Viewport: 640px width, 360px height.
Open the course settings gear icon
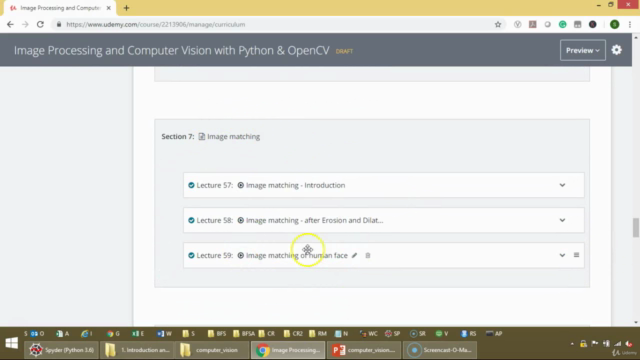[616, 50]
